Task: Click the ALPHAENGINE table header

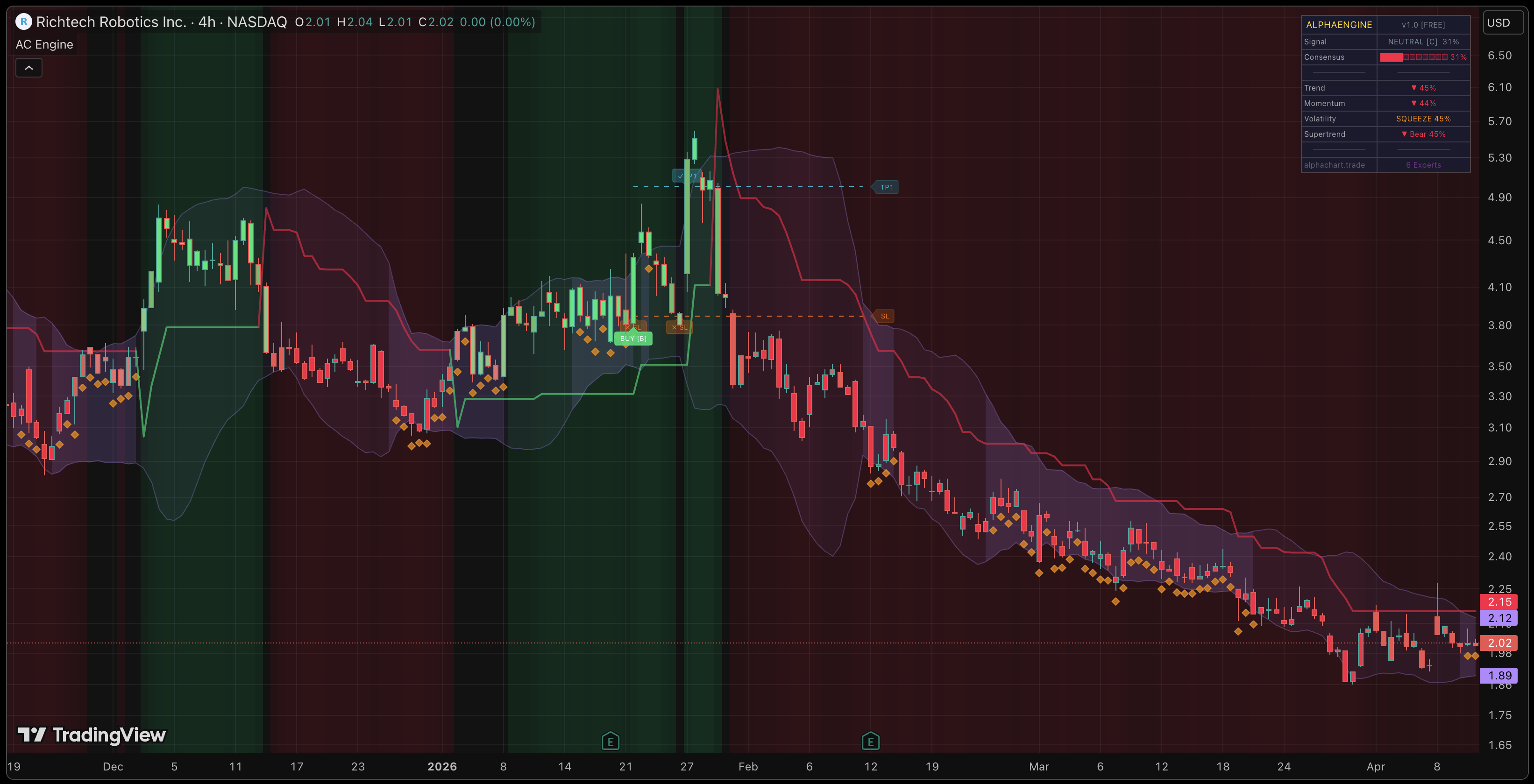Action: pyautogui.click(x=1339, y=24)
